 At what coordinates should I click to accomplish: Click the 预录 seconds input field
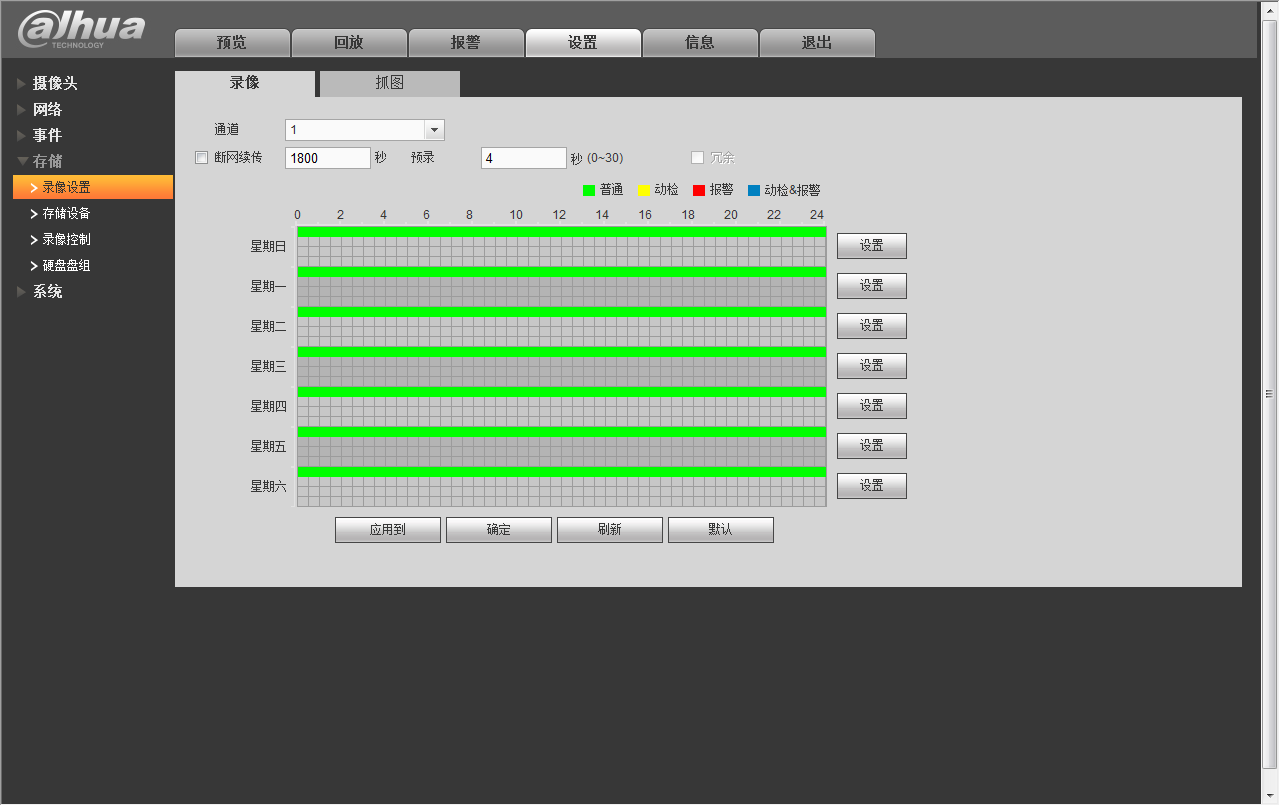point(523,158)
